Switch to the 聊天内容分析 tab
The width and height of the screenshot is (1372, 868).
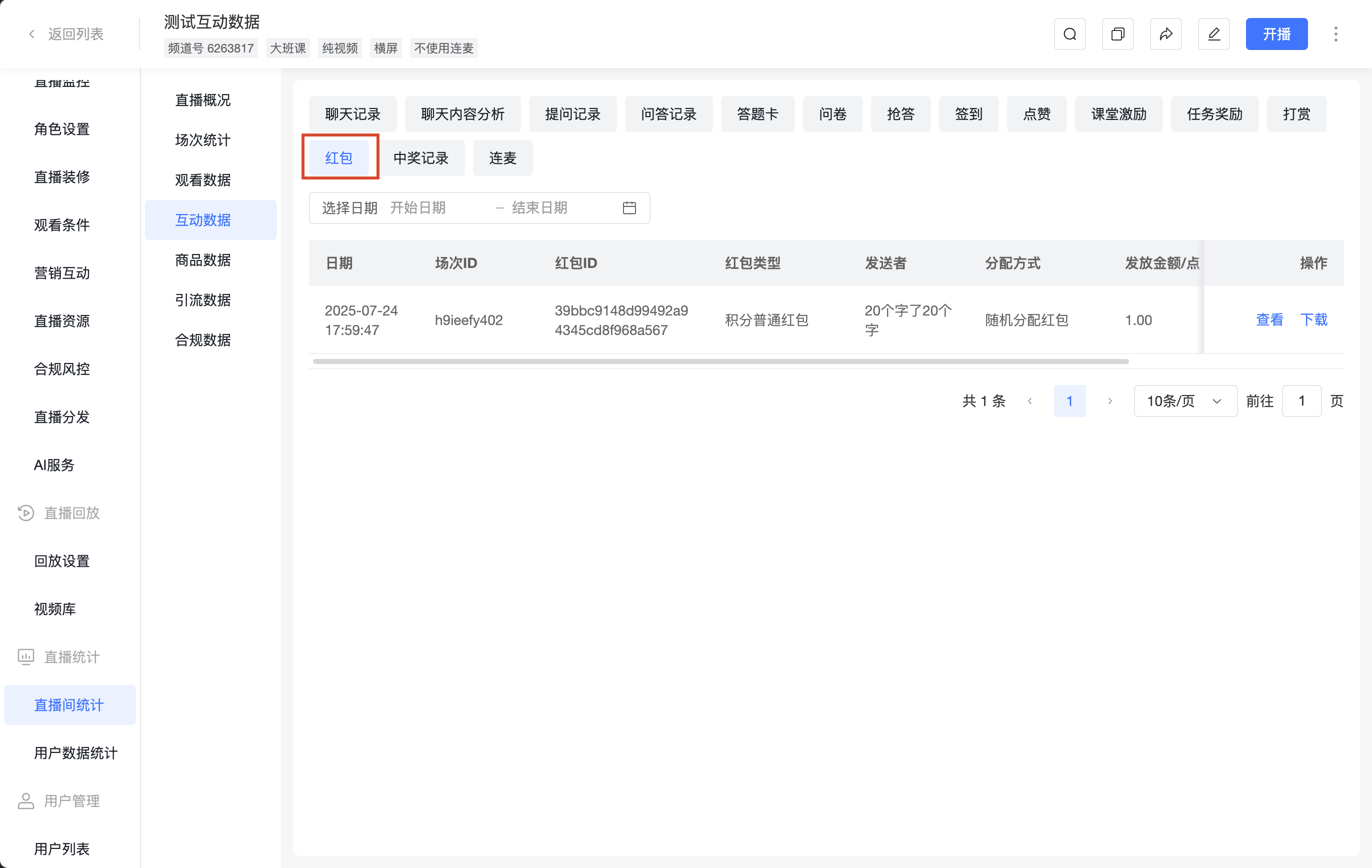pos(462,114)
